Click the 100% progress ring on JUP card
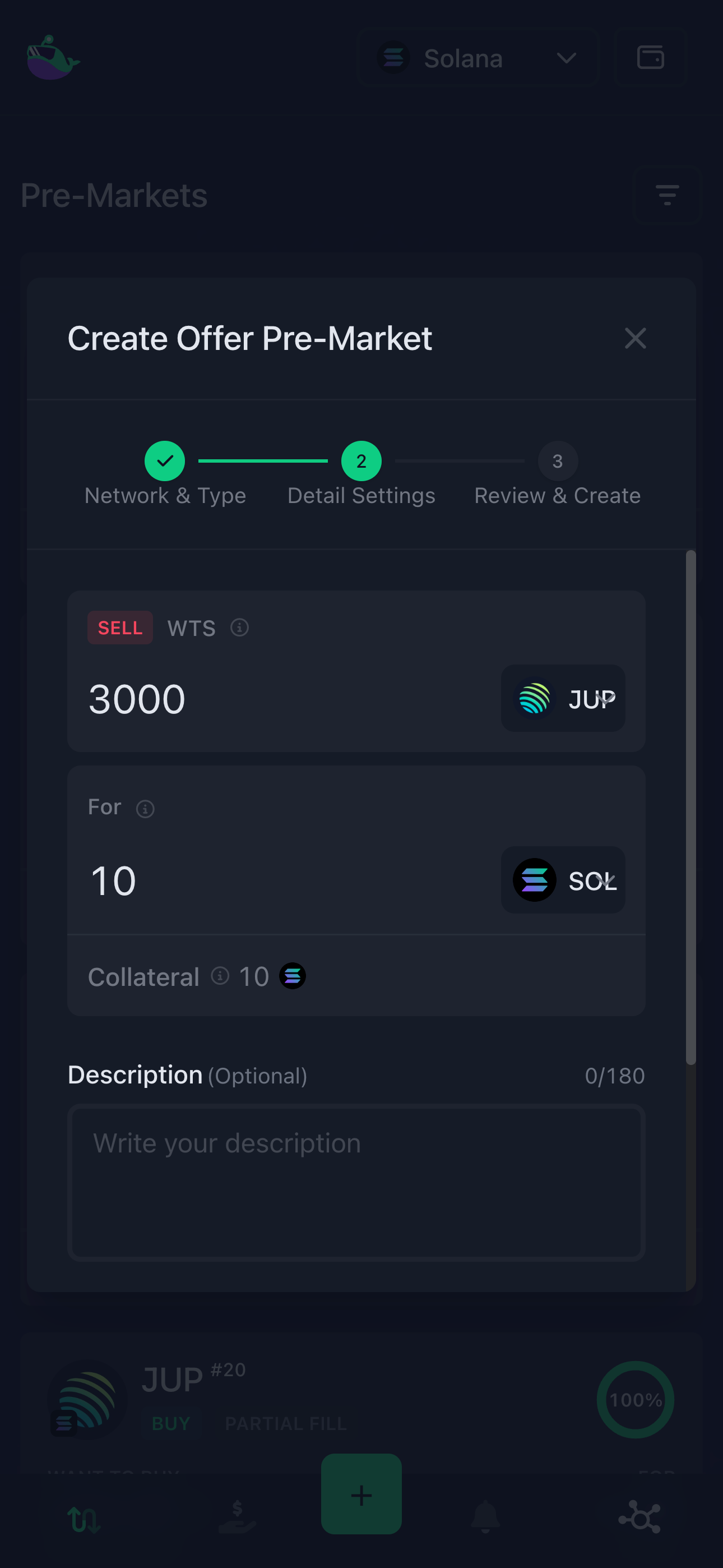 click(x=636, y=1400)
